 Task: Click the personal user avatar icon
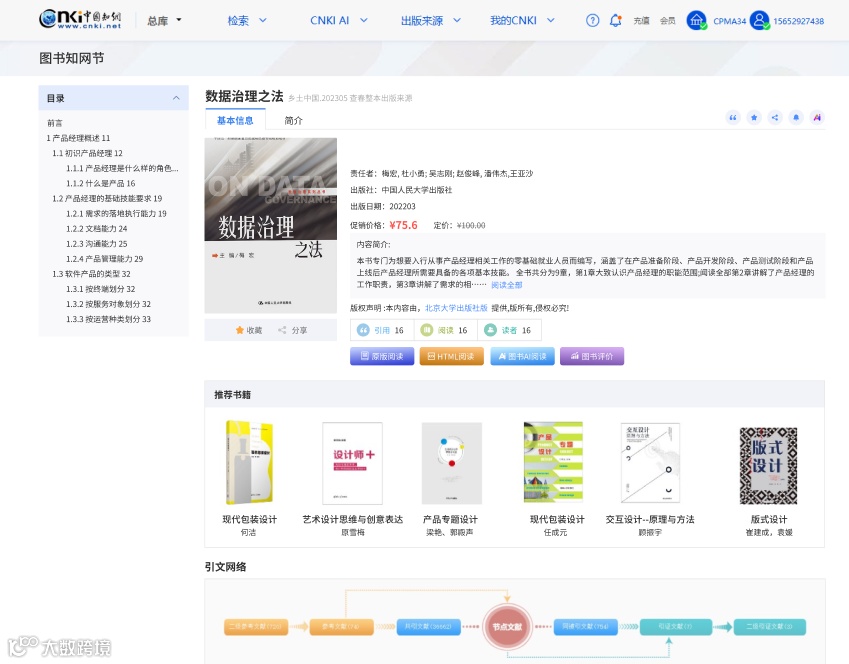[760, 21]
